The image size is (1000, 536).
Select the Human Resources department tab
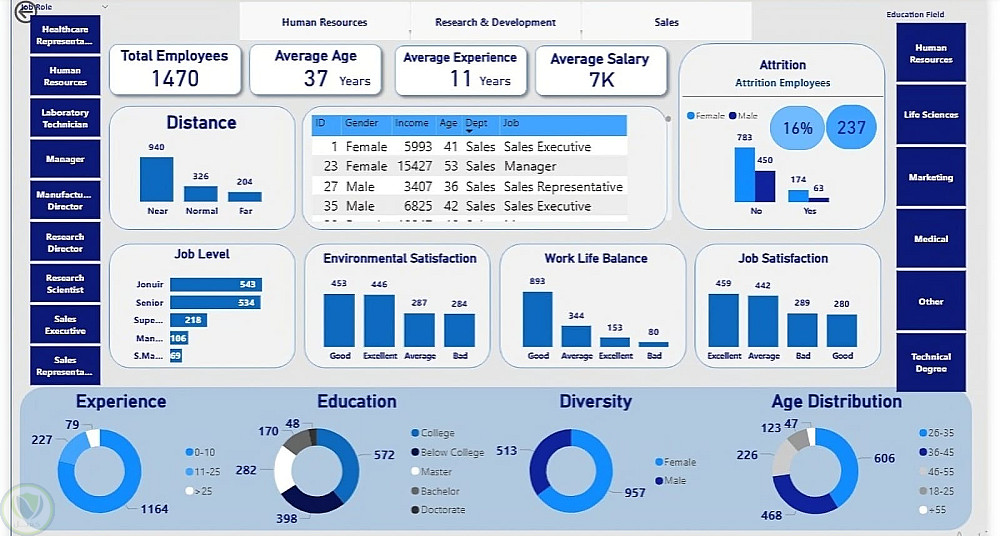tap(325, 22)
